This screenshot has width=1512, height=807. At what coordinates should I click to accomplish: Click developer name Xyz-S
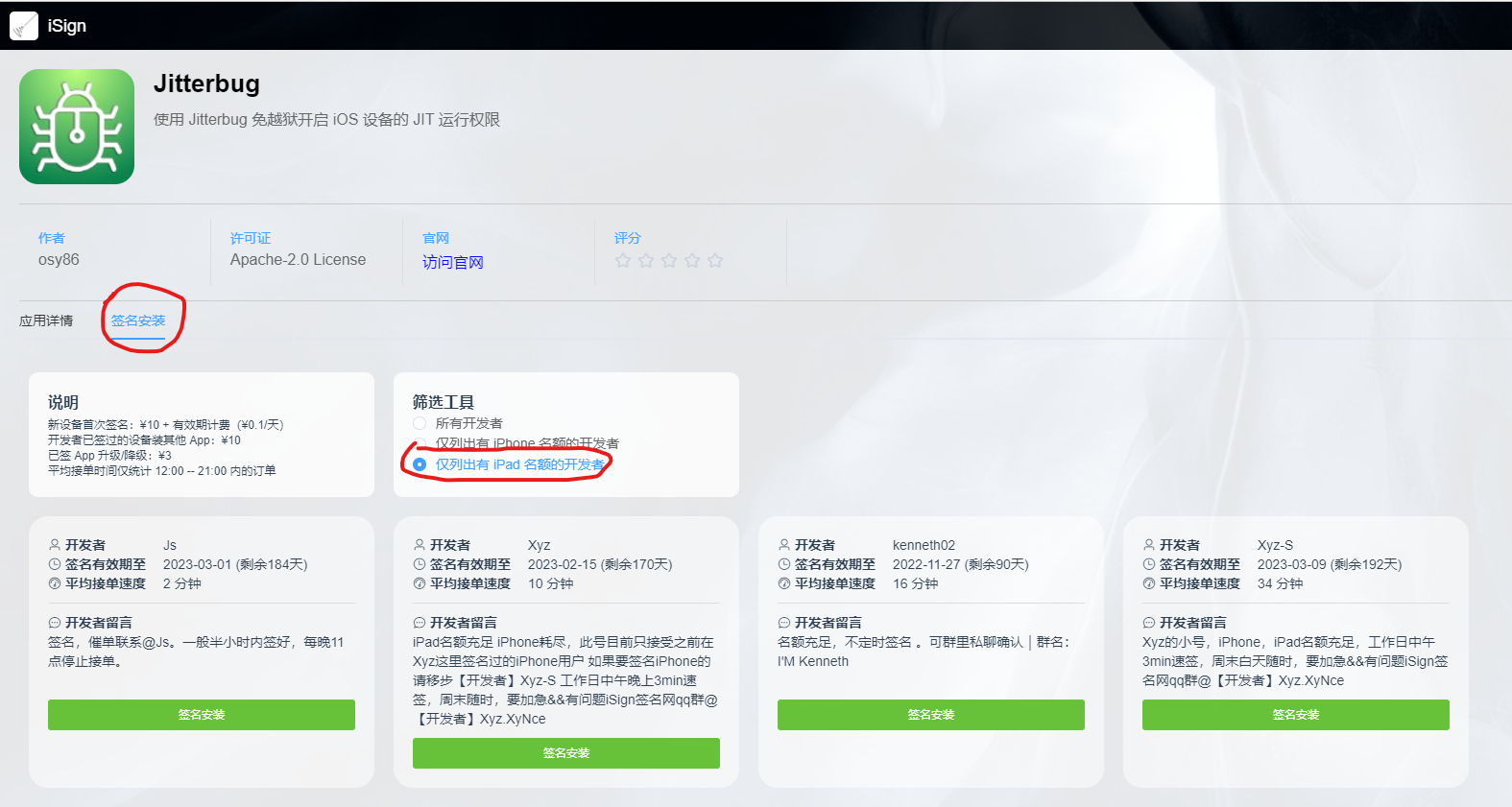1275,545
